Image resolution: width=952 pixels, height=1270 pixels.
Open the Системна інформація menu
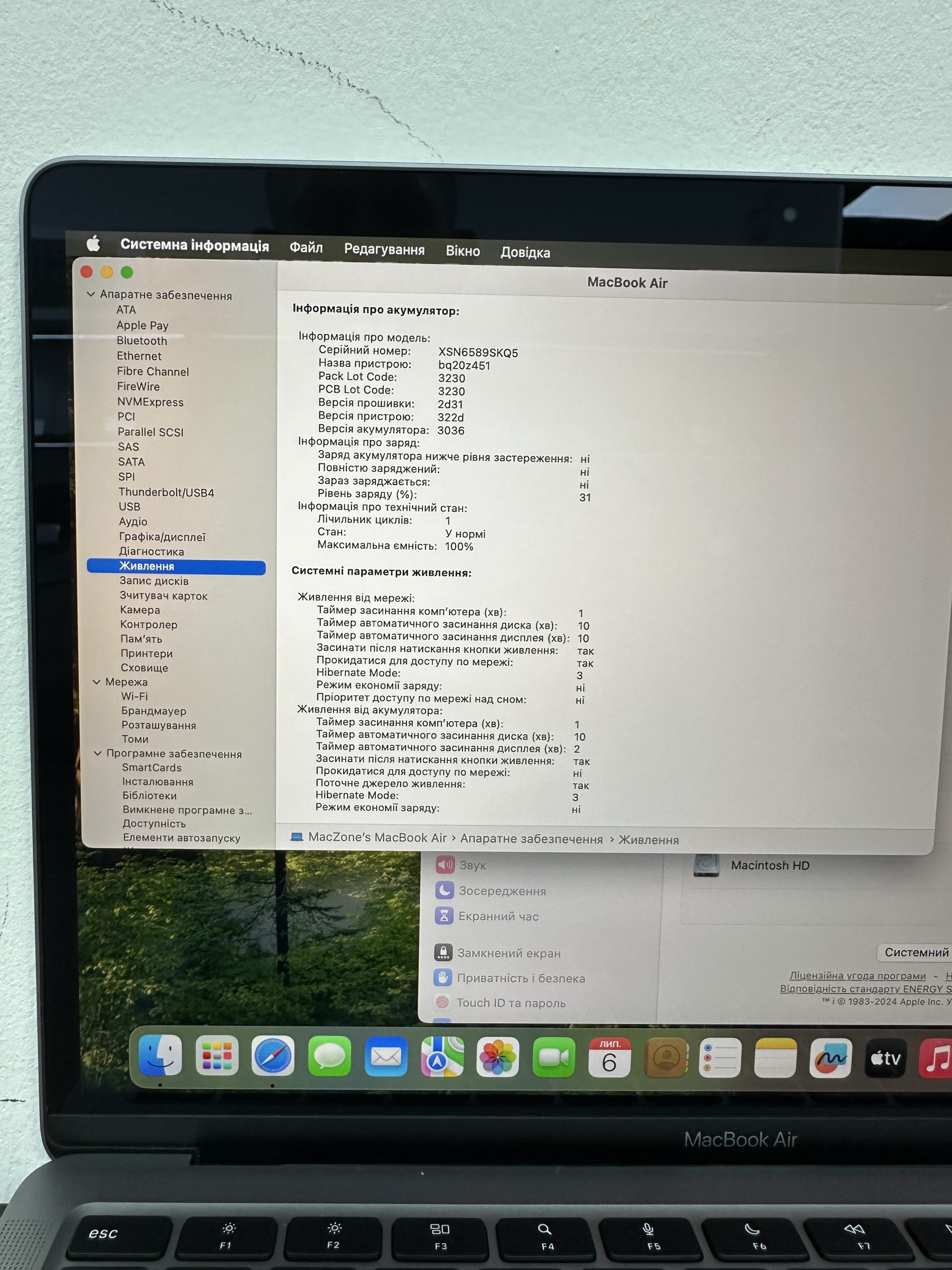194,245
